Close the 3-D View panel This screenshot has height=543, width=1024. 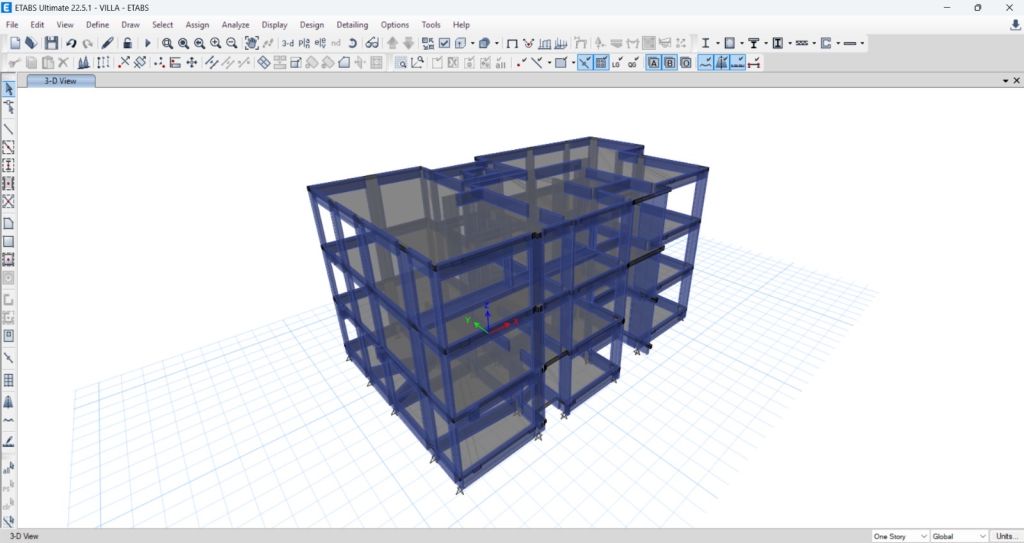(x=1015, y=81)
